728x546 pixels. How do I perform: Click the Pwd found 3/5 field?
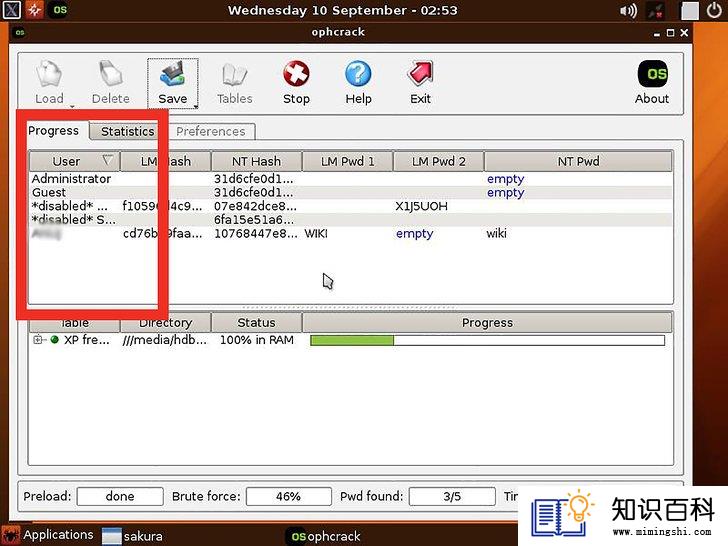pyautogui.click(x=452, y=496)
